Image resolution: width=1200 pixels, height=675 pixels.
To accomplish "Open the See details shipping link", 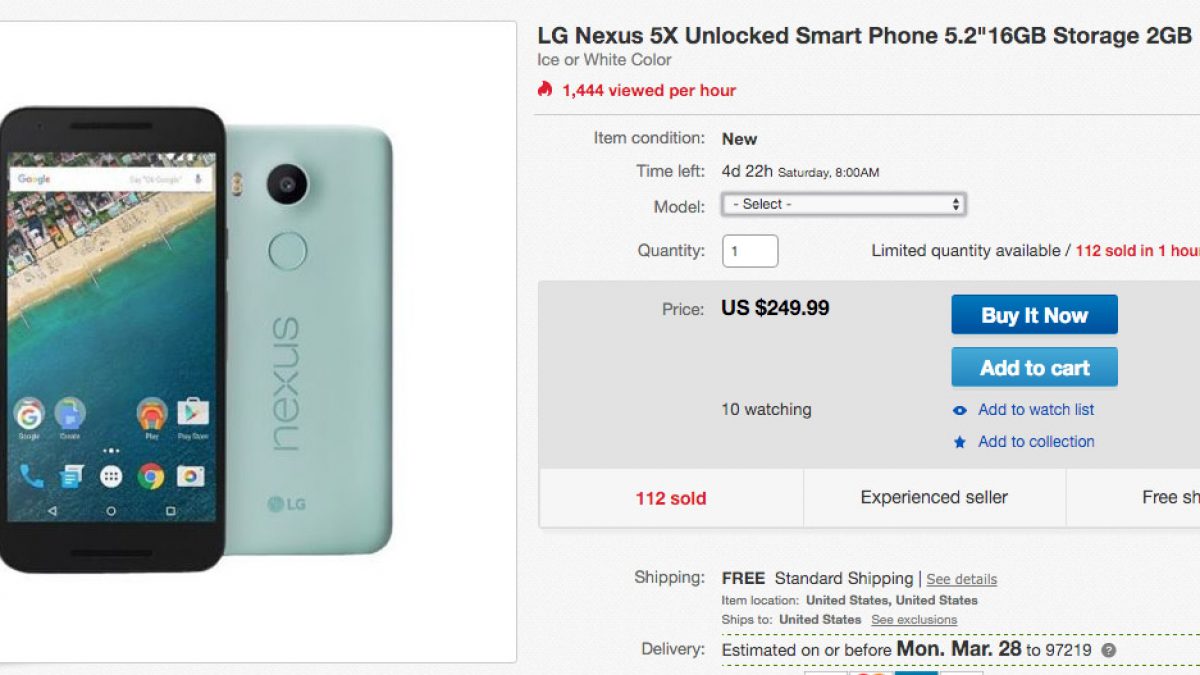I will [961, 579].
